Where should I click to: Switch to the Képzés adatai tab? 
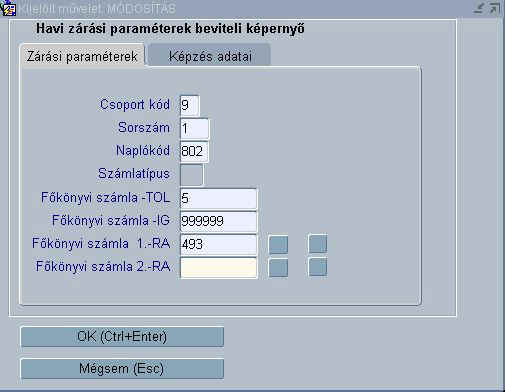pyautogui.click(x=209, y=55)
